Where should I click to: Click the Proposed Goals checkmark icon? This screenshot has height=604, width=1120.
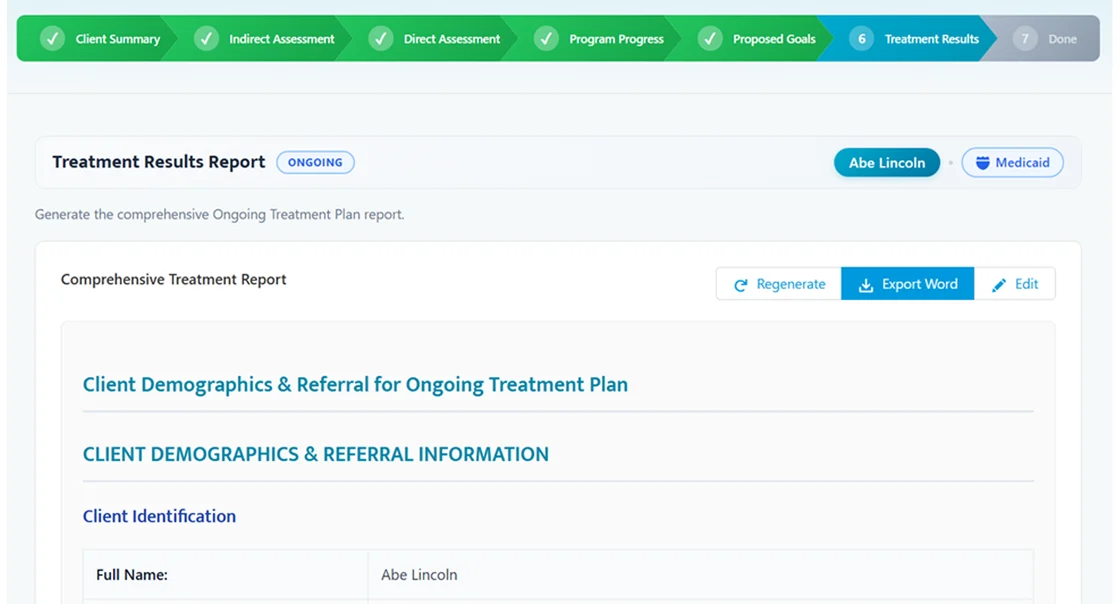tap(710, 38)
